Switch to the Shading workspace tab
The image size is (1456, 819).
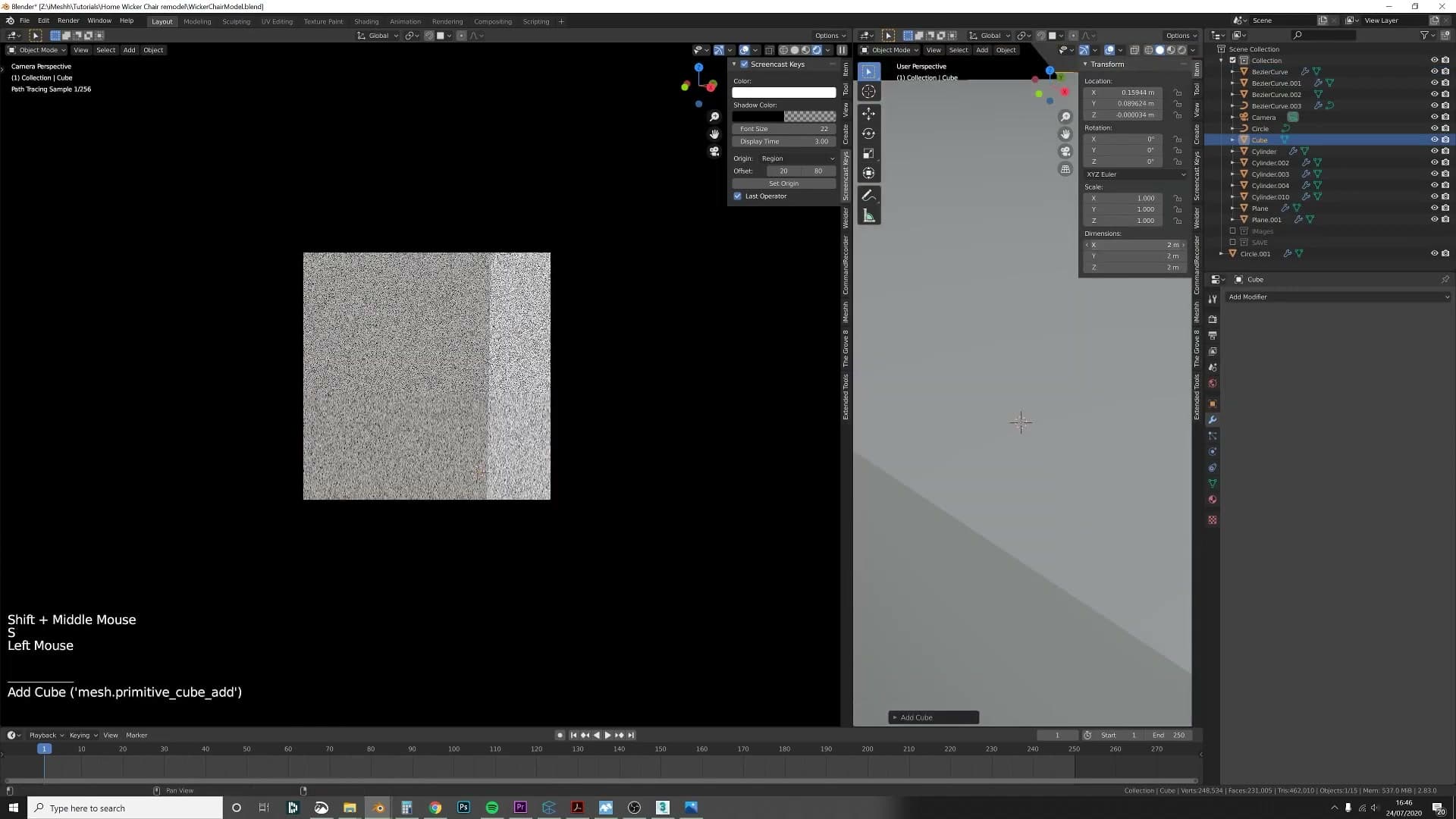[366, 21]
